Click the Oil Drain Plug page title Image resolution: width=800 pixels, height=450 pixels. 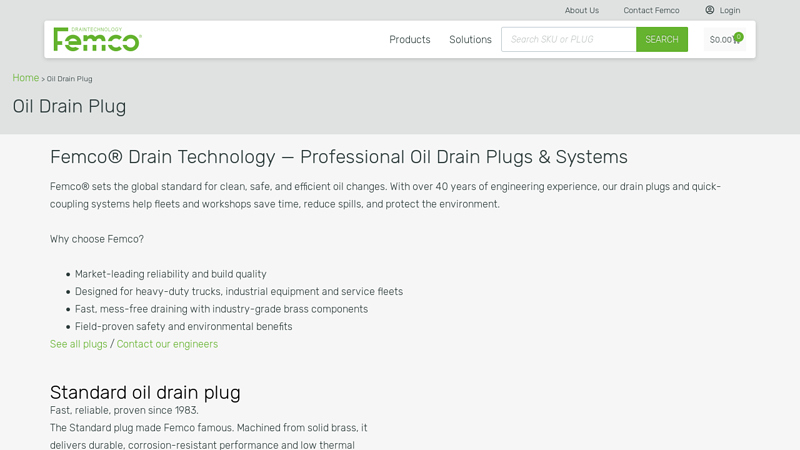tap(69, 106)
